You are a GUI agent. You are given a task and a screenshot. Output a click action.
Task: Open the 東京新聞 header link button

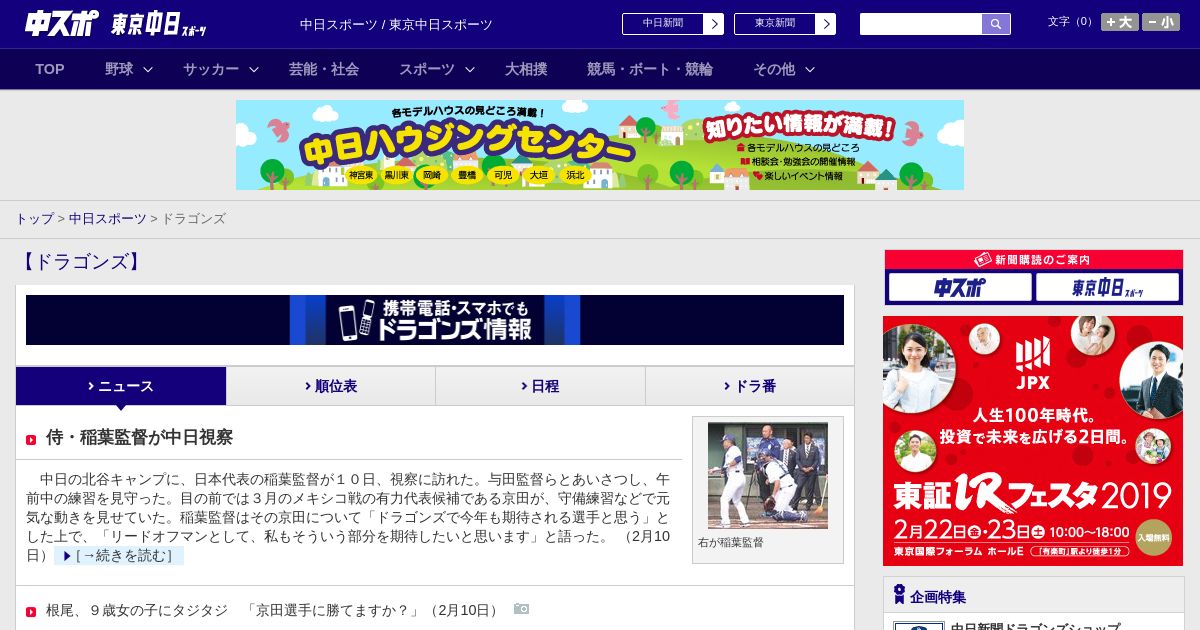(784, 24)
